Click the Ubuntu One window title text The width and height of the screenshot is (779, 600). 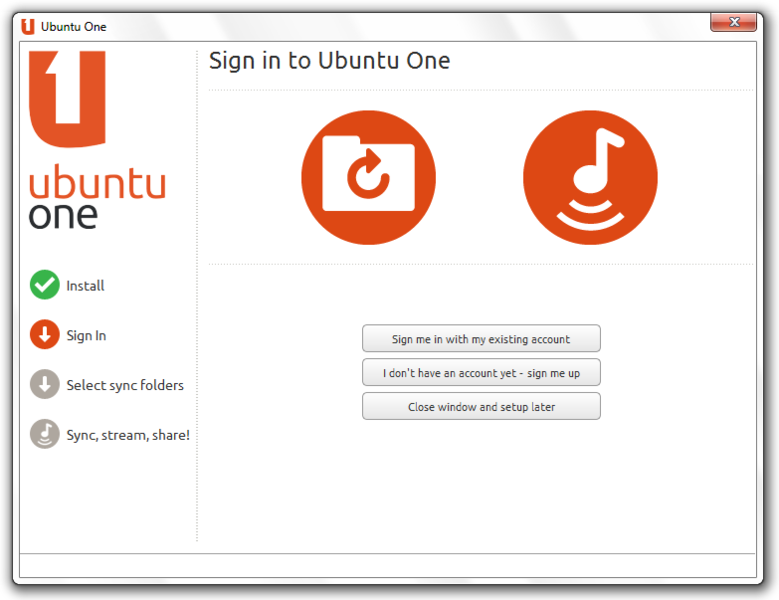tap(74, 27)
